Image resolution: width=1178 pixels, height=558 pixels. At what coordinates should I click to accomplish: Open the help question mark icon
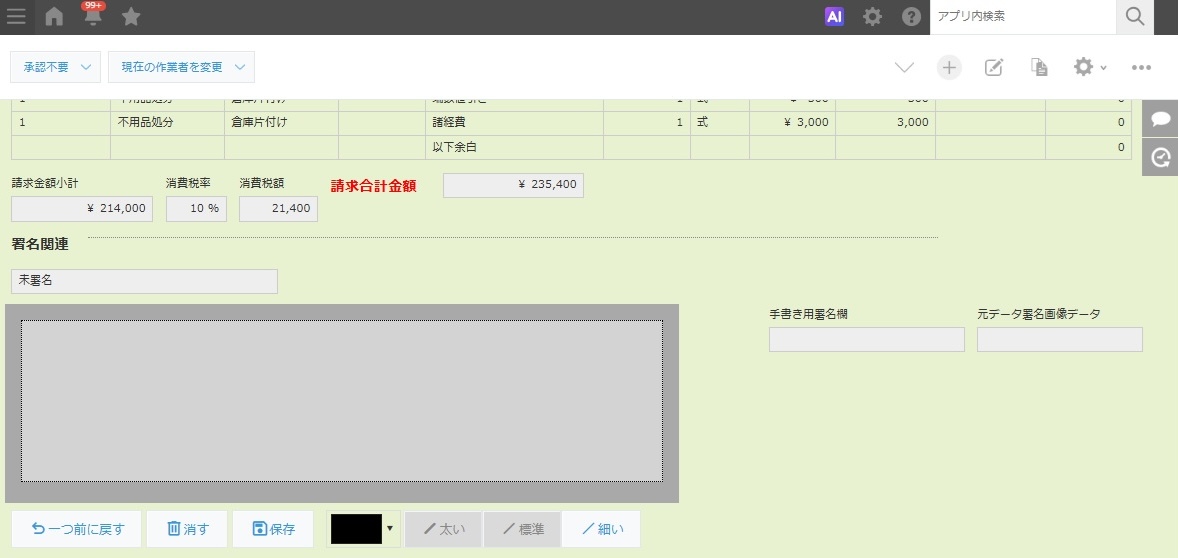(911, 17)
